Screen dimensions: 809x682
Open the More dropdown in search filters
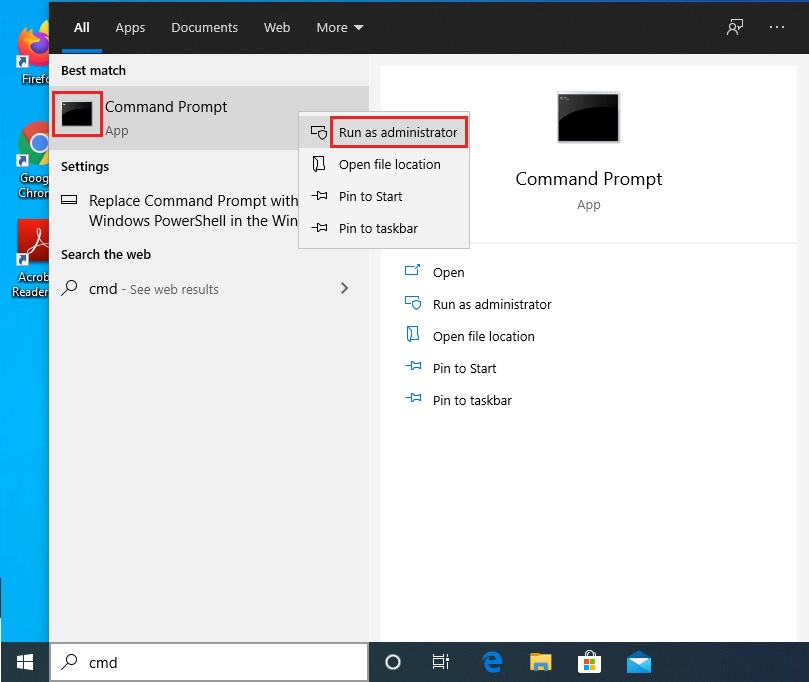tap(339, 27)
